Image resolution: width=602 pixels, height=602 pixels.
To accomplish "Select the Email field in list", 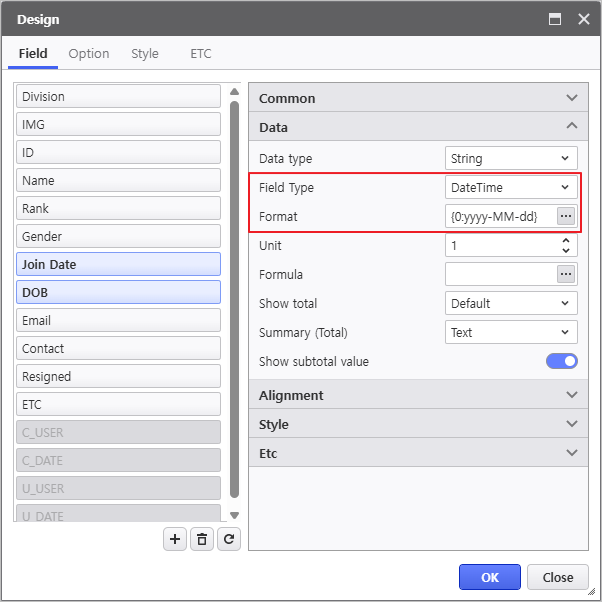I will (118, 320).
